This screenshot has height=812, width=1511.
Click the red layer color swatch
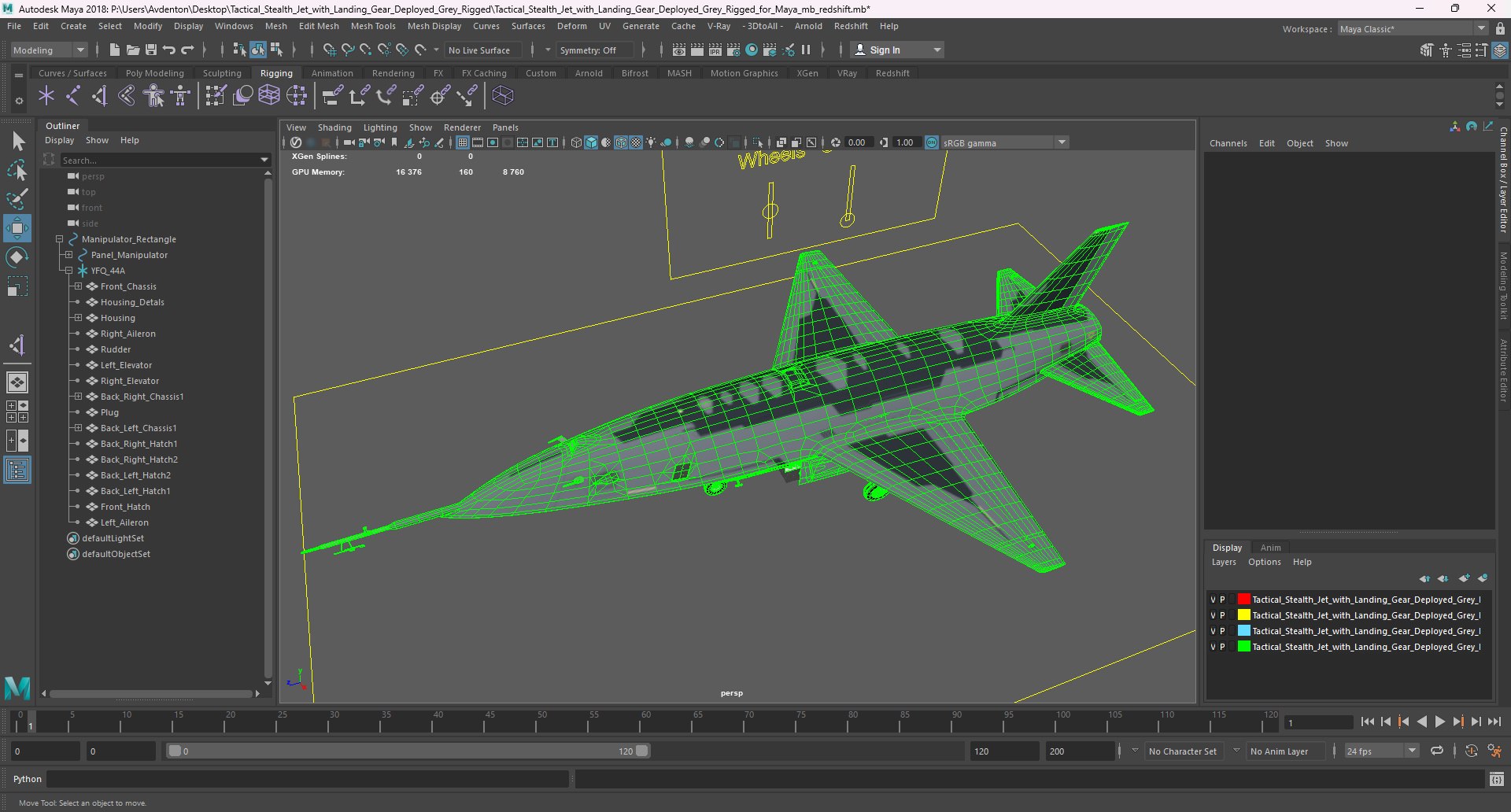pyautogui.click(x=1243, y=600)
